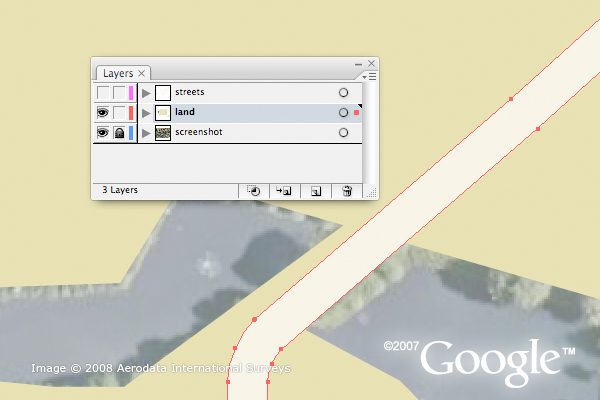Screen dimensions: 600x400
Task: Unlock the screenshot layer
Action: pos(119,132)
